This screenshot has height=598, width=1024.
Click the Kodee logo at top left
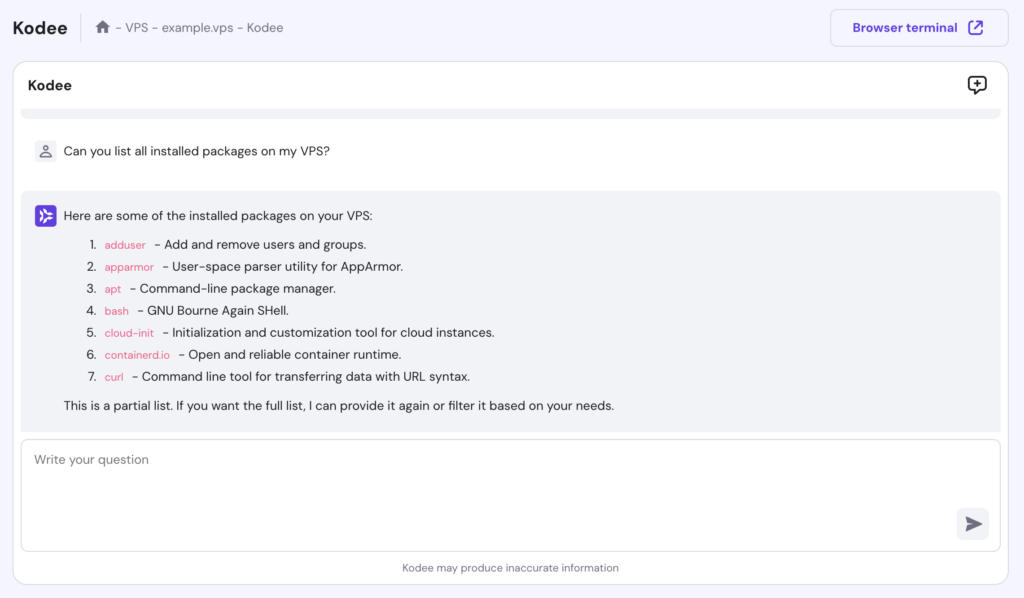[x=40, y=28]
